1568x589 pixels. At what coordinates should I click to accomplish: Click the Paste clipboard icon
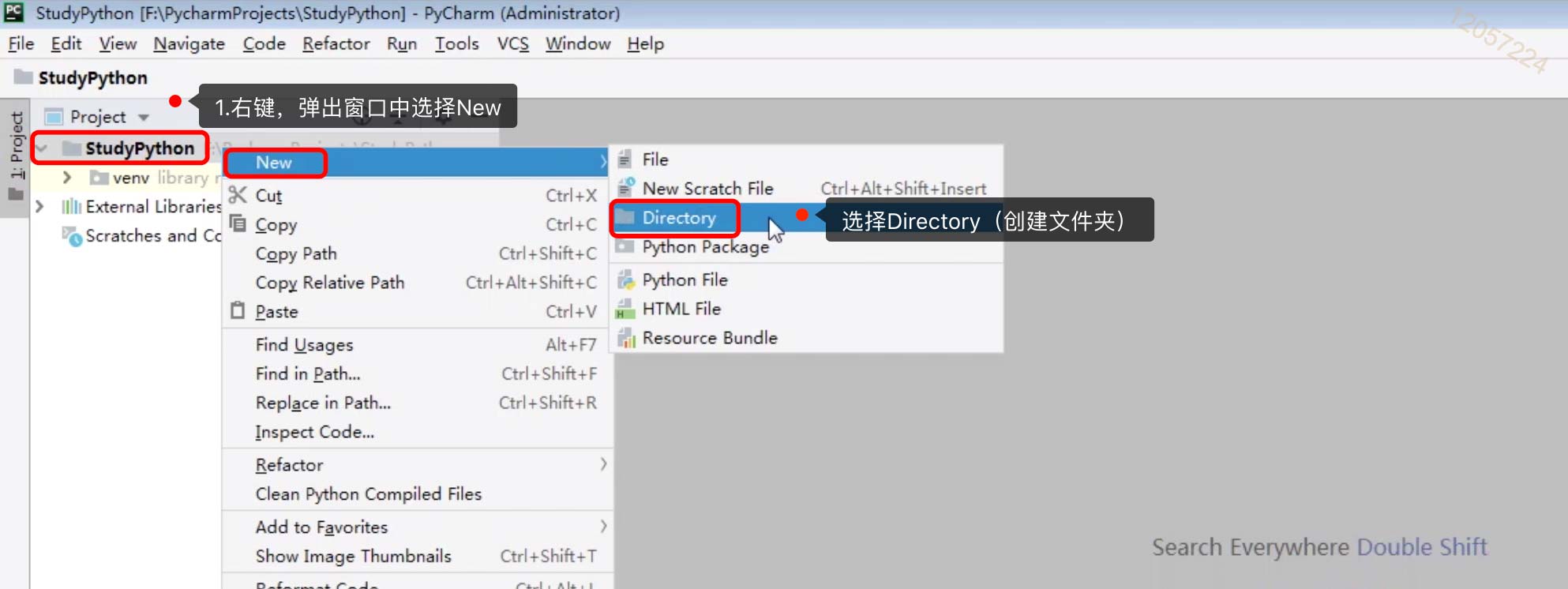coord(238,311)
